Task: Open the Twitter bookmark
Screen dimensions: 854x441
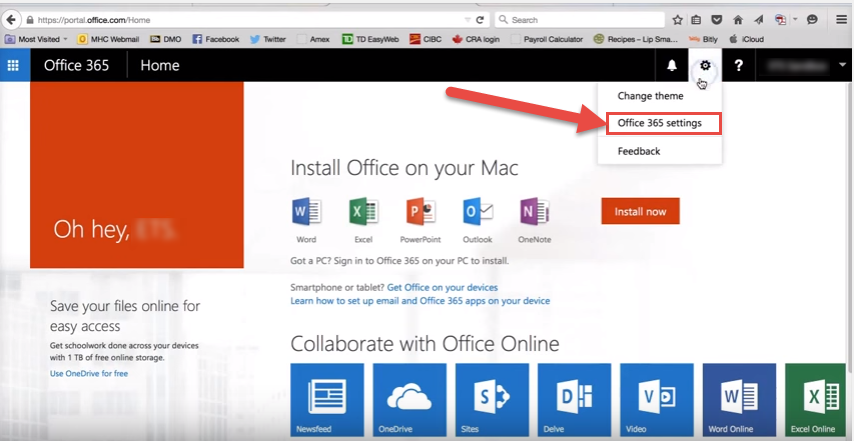Action: (x=268, y=39)
